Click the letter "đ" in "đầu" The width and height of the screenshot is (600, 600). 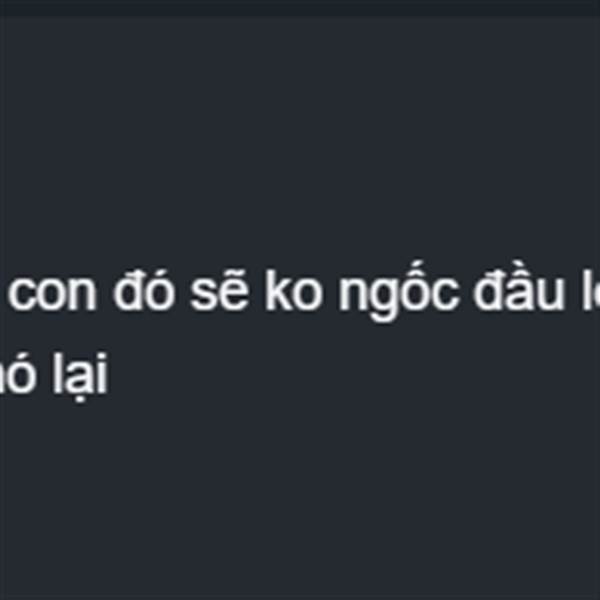487,289
